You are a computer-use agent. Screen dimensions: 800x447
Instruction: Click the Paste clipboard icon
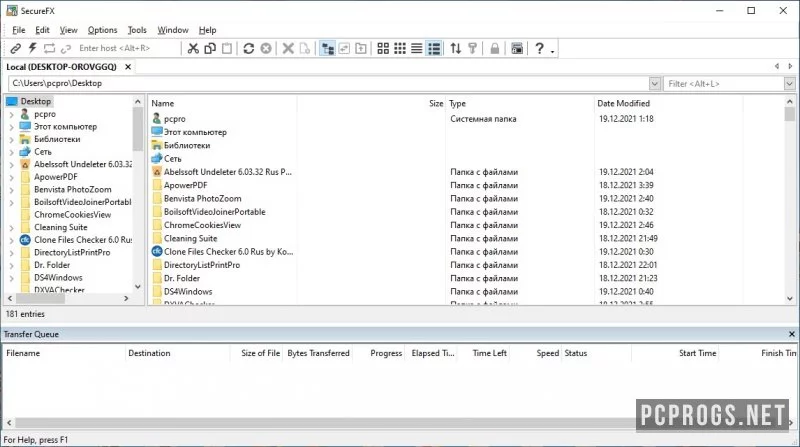(227, 48)
